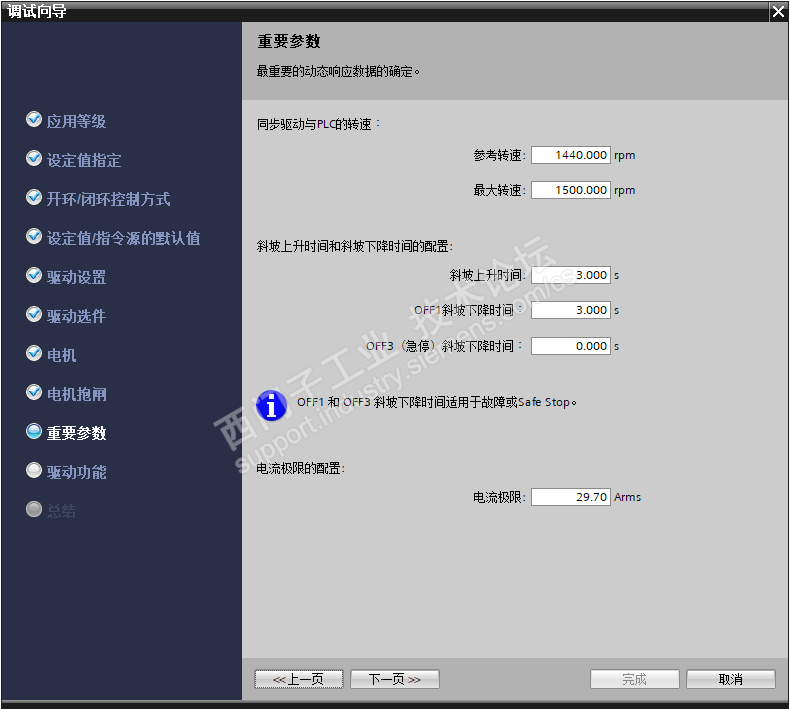Go to the 设定值指定 step
The height and width of the screenshot is (710, 790).
[84, 160]
